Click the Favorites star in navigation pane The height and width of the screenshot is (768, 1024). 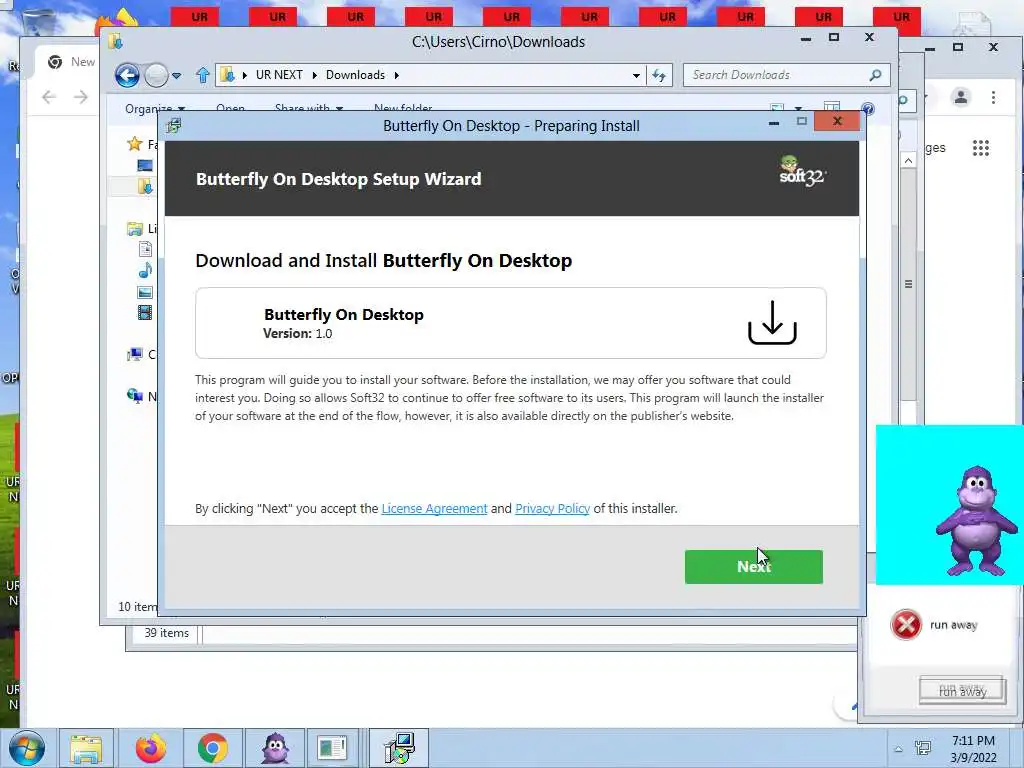[x=135, y=144]
